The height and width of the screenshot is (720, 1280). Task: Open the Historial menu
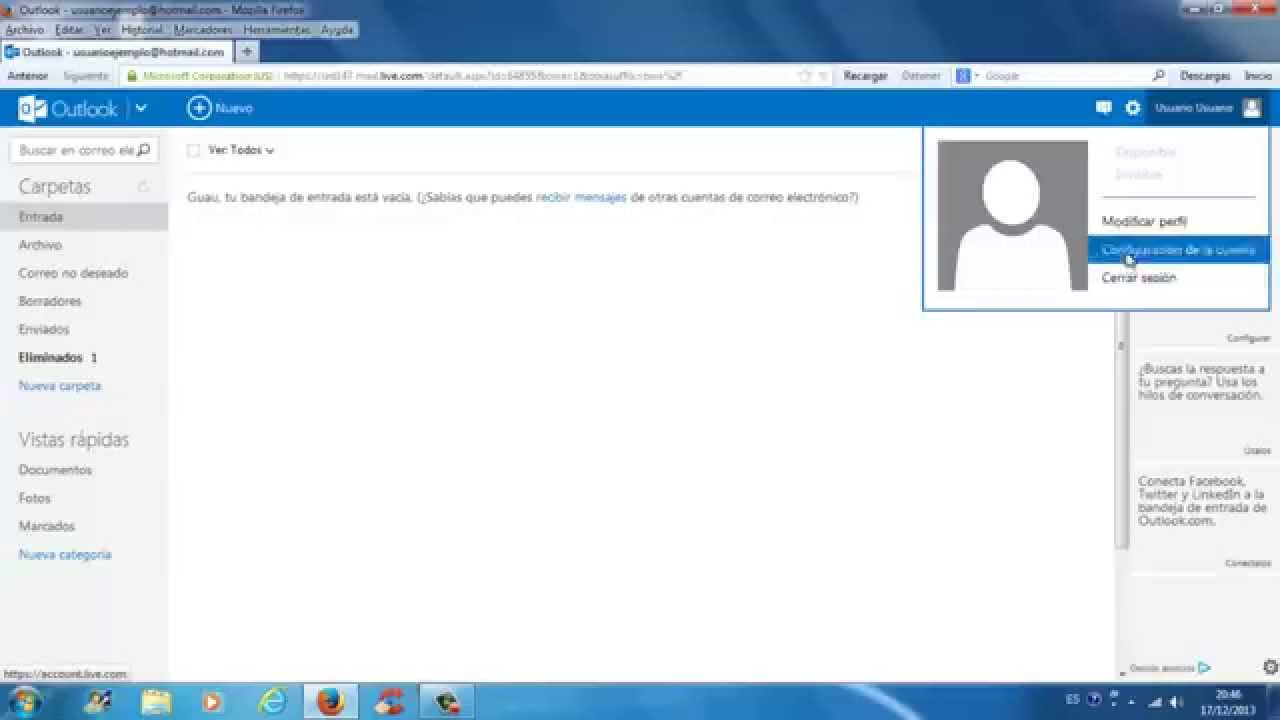142,30
